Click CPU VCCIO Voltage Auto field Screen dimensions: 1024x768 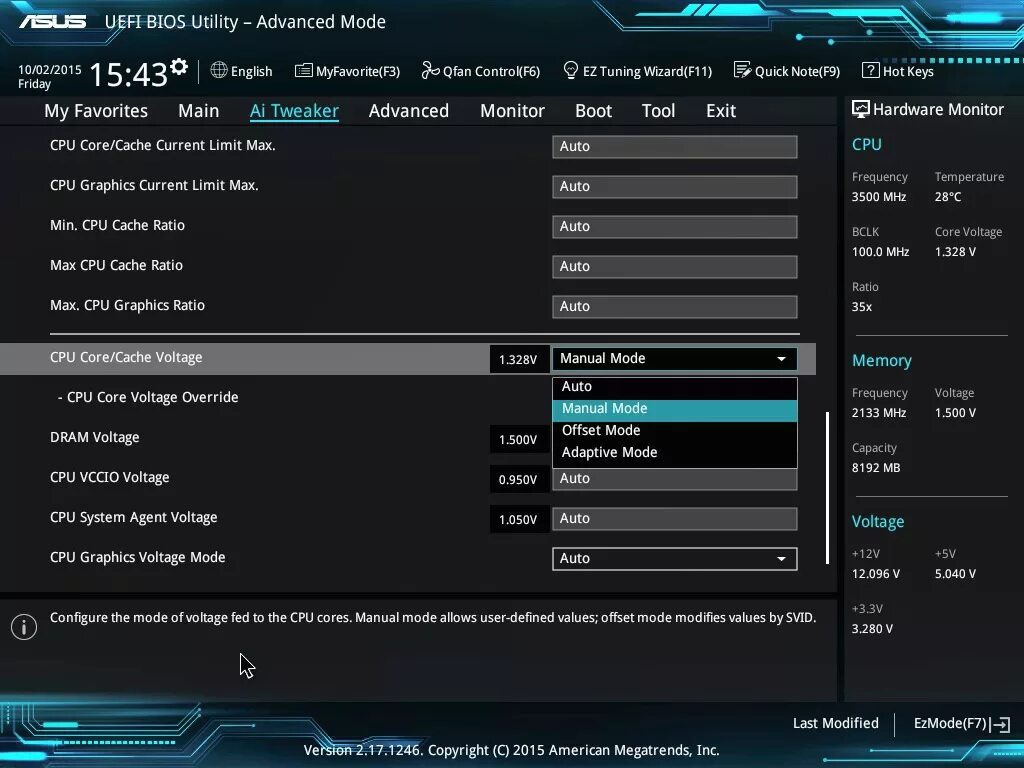click(x=675, y=479)
